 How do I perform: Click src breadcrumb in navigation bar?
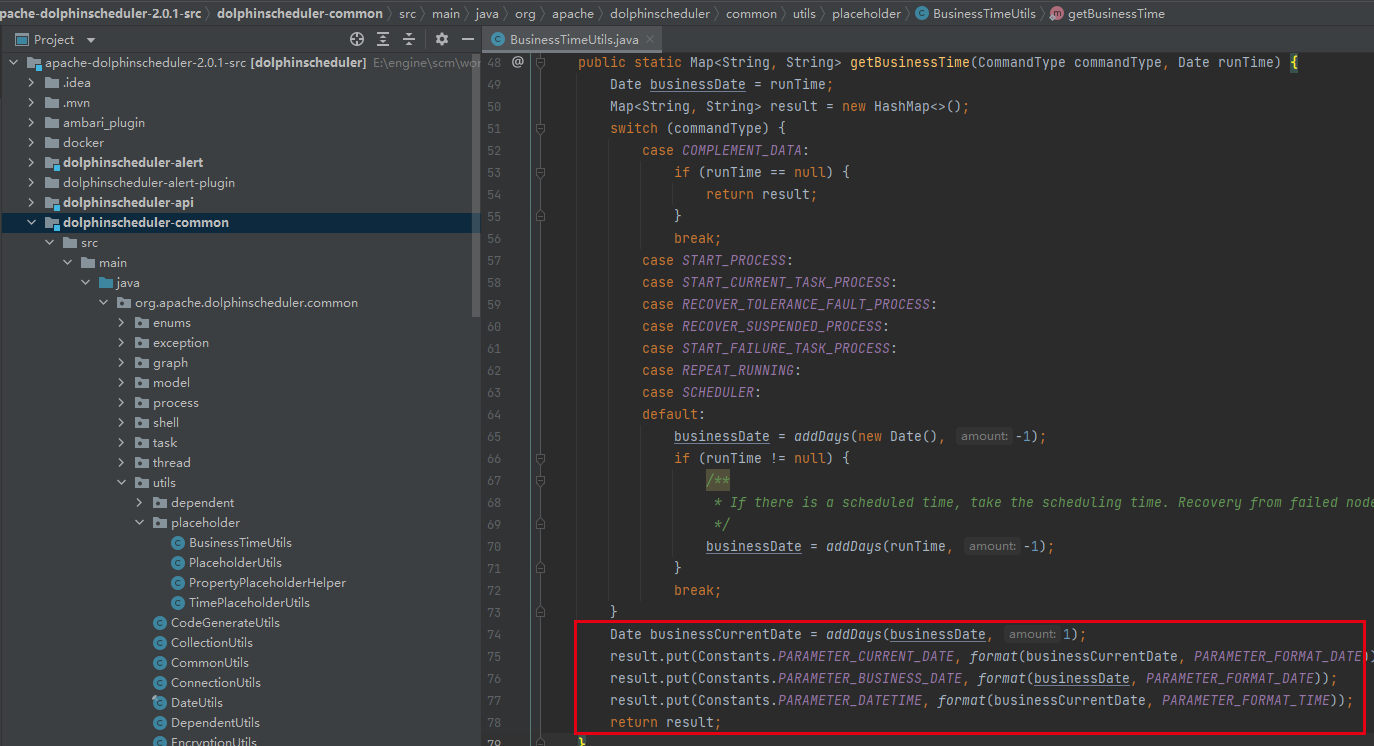[x=407, y=13]
